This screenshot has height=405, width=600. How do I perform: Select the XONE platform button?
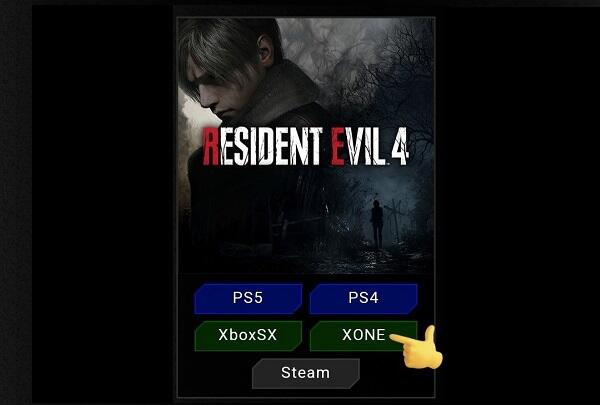pyautogui.click(x=363, y=336)
